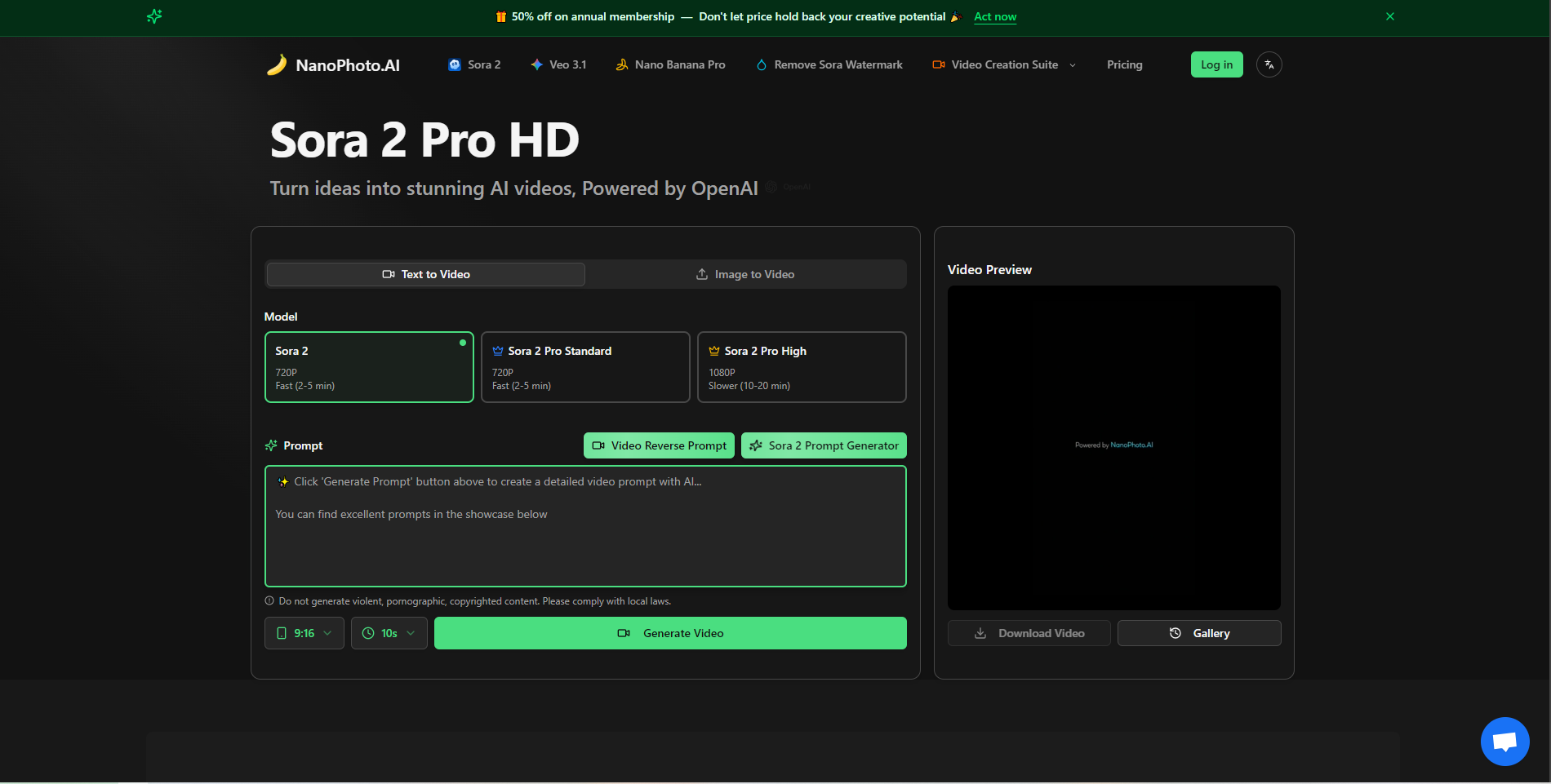
Task: Open Sora 2 in the navigation bar
Action: 474,64
